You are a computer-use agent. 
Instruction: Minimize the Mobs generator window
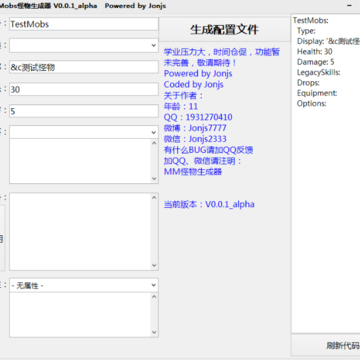[349, 6]
